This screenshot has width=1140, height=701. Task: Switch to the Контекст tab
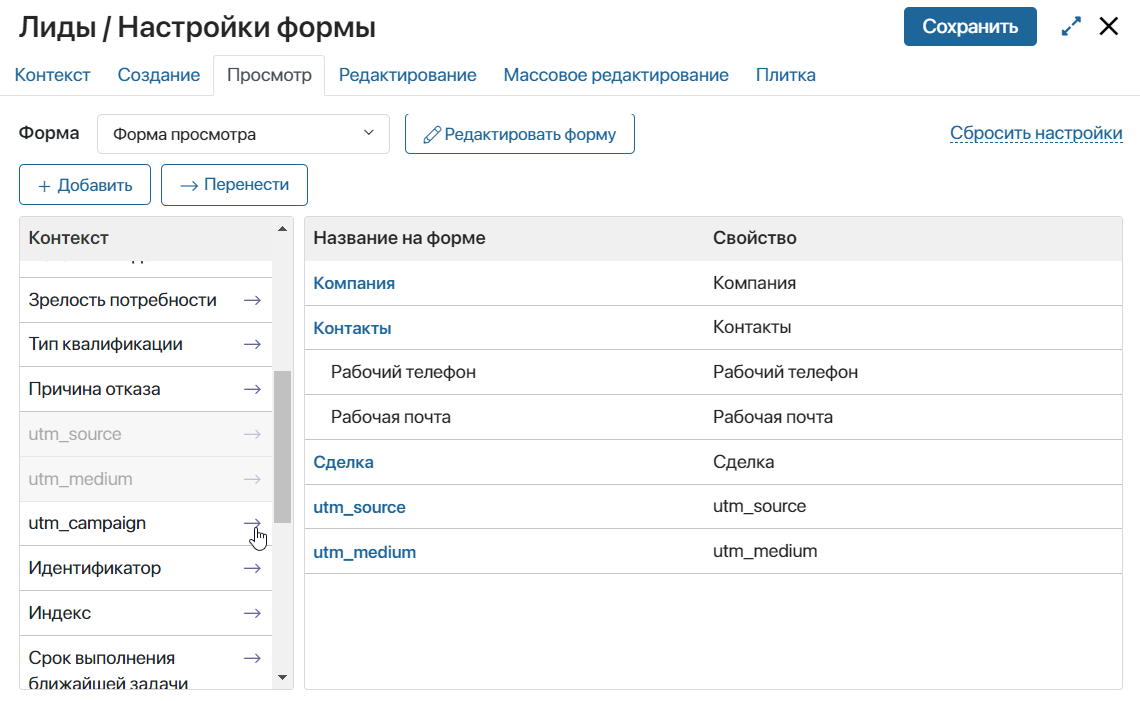pyautogui.click(x=53, y=75)
